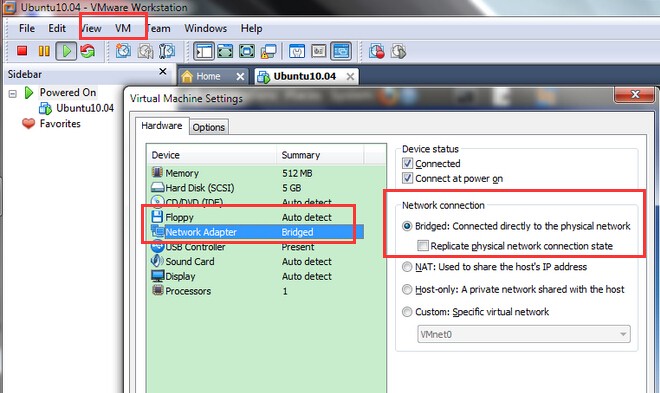Viewport: 660px width, 393px height.
Task: Close the Sidebar panel with its X
Action: tap(162, 72)
